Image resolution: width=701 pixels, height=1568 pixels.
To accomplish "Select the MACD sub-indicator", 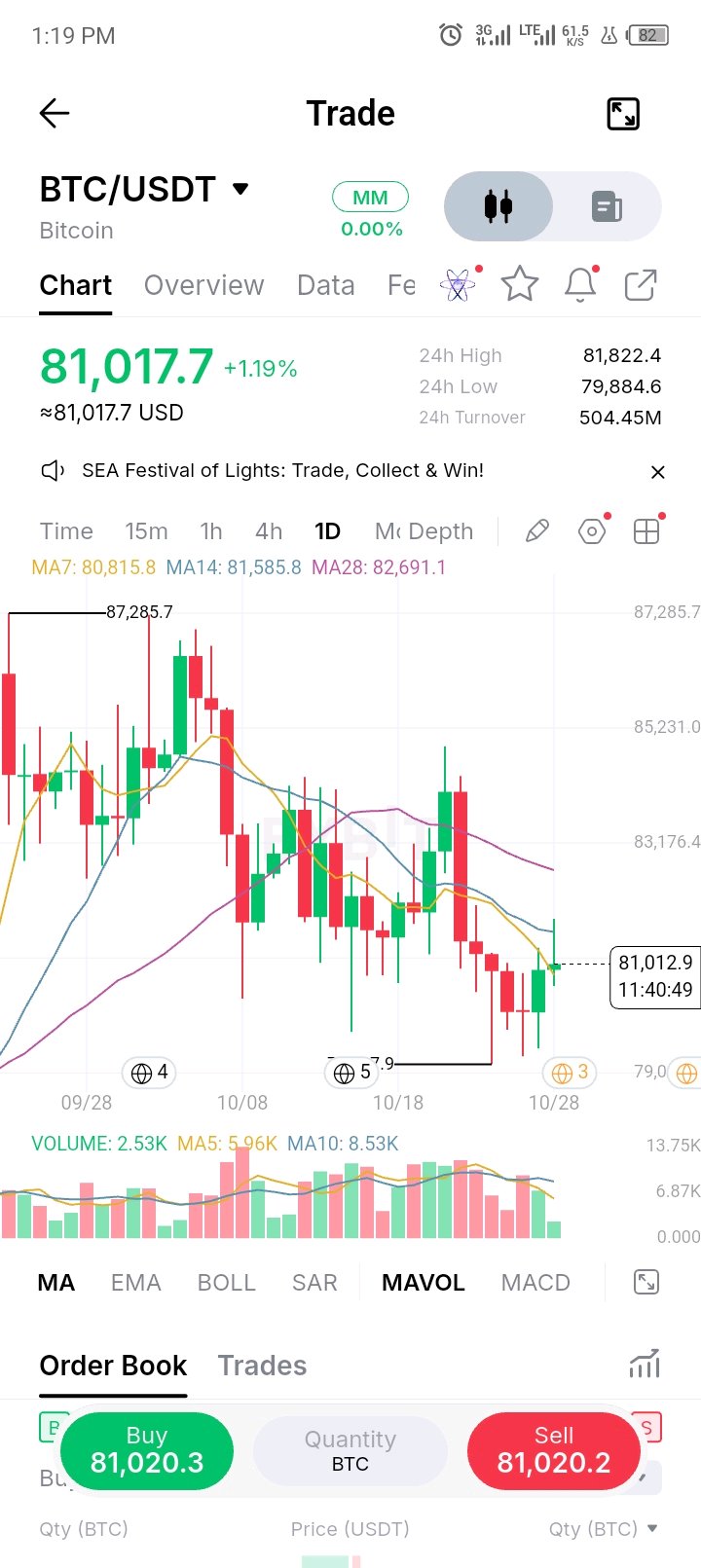I will [x=535, y=1283].
